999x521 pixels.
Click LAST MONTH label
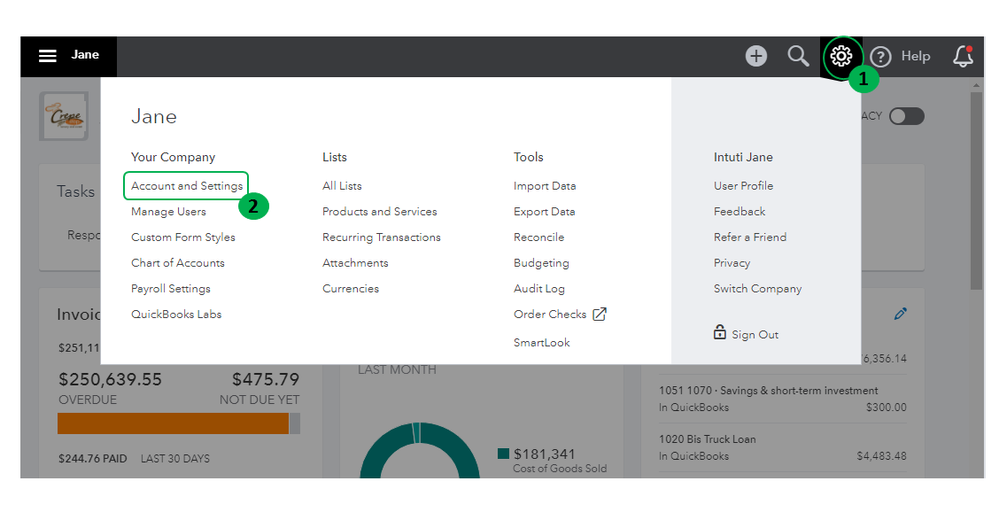(397, 370)
